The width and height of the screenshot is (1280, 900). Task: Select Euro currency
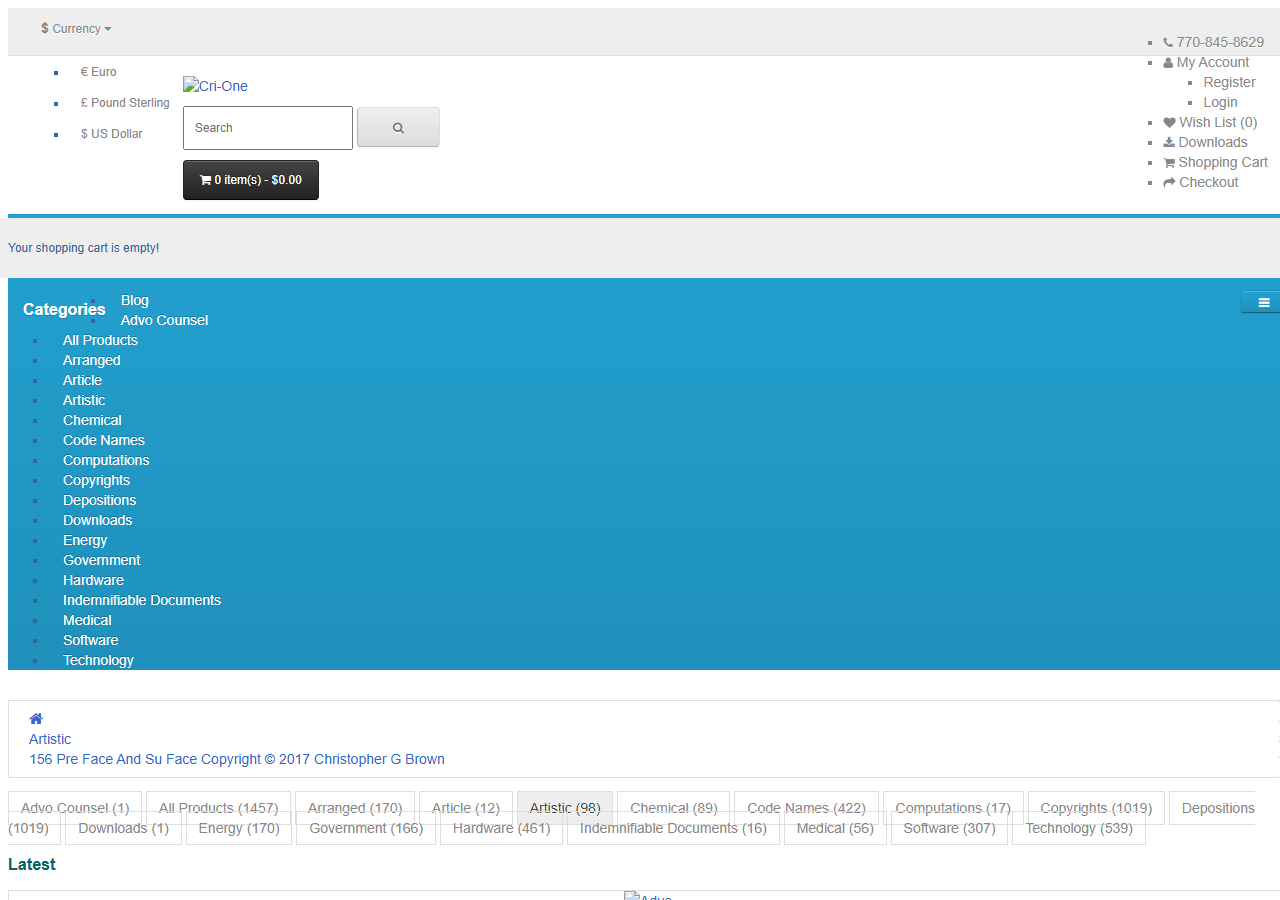pyautogui.click(x=98, y=72)
